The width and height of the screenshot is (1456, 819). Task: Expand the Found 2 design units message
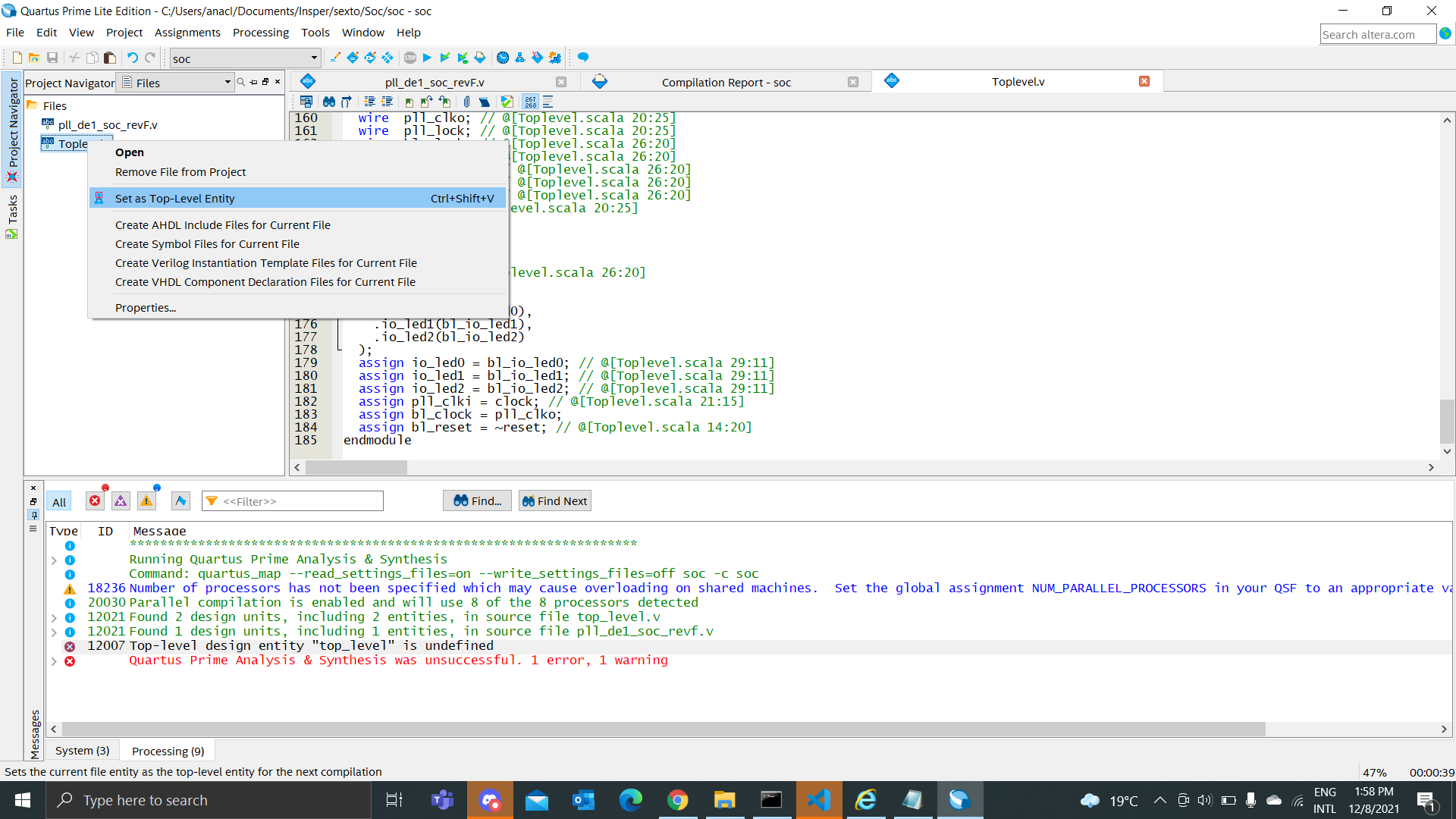[54, 618]
